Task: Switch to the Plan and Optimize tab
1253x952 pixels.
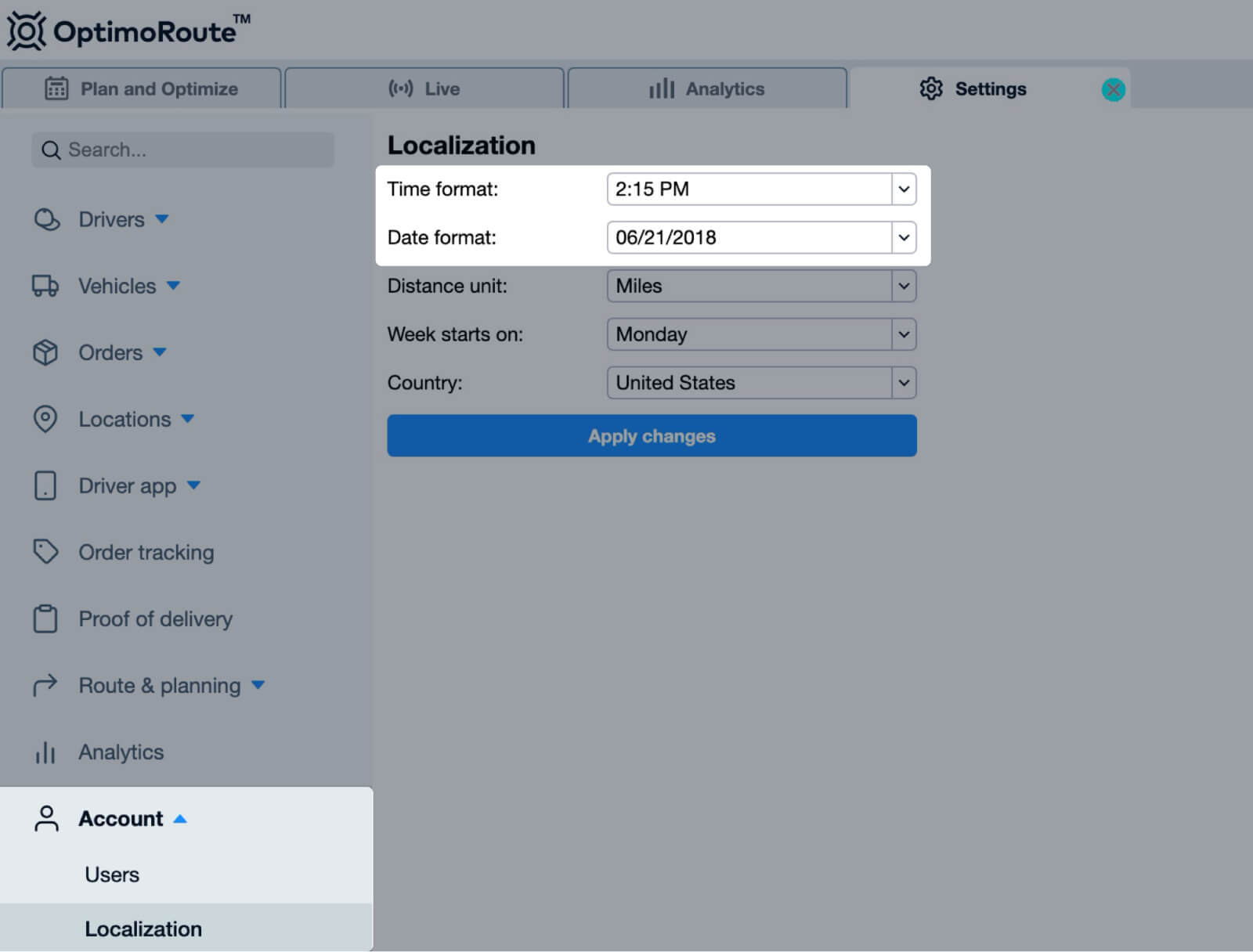Action: [x=142, y=89]
